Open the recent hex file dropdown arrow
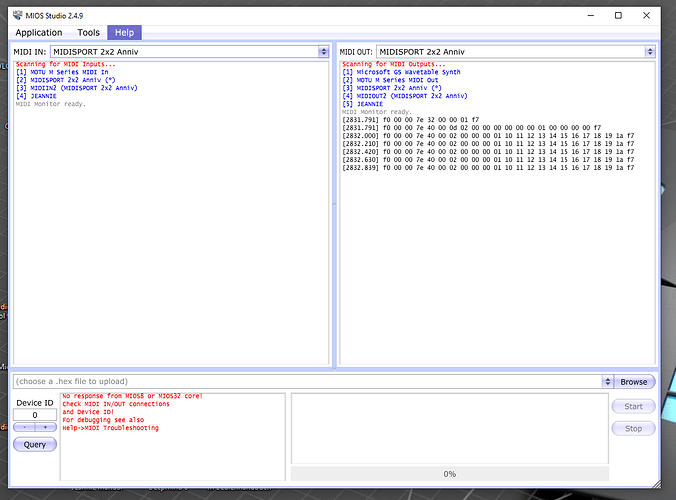 [x=607, y=381]
